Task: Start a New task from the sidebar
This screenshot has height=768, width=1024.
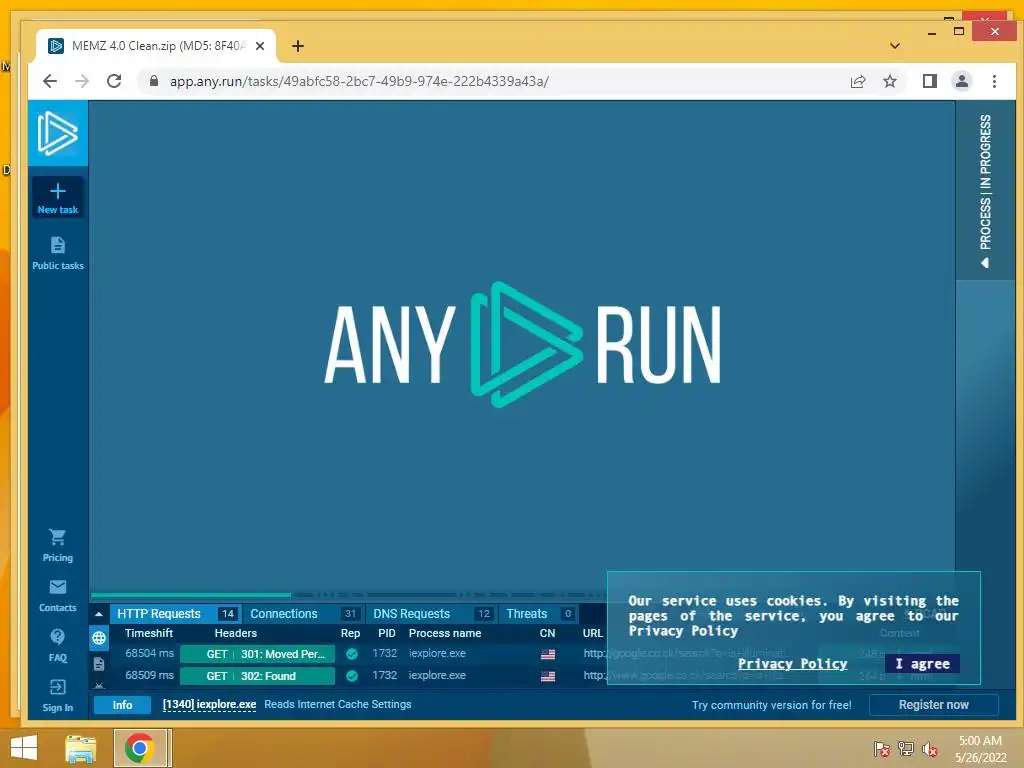Action: tap(57, 198)
